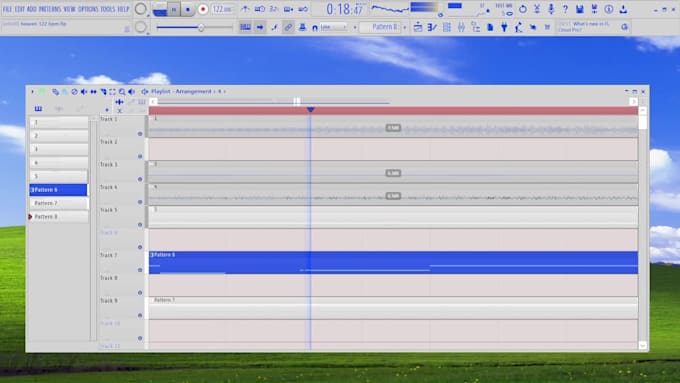Open the EDIT menu
This screenshot has height=383, width=680.
click(20, 9)
